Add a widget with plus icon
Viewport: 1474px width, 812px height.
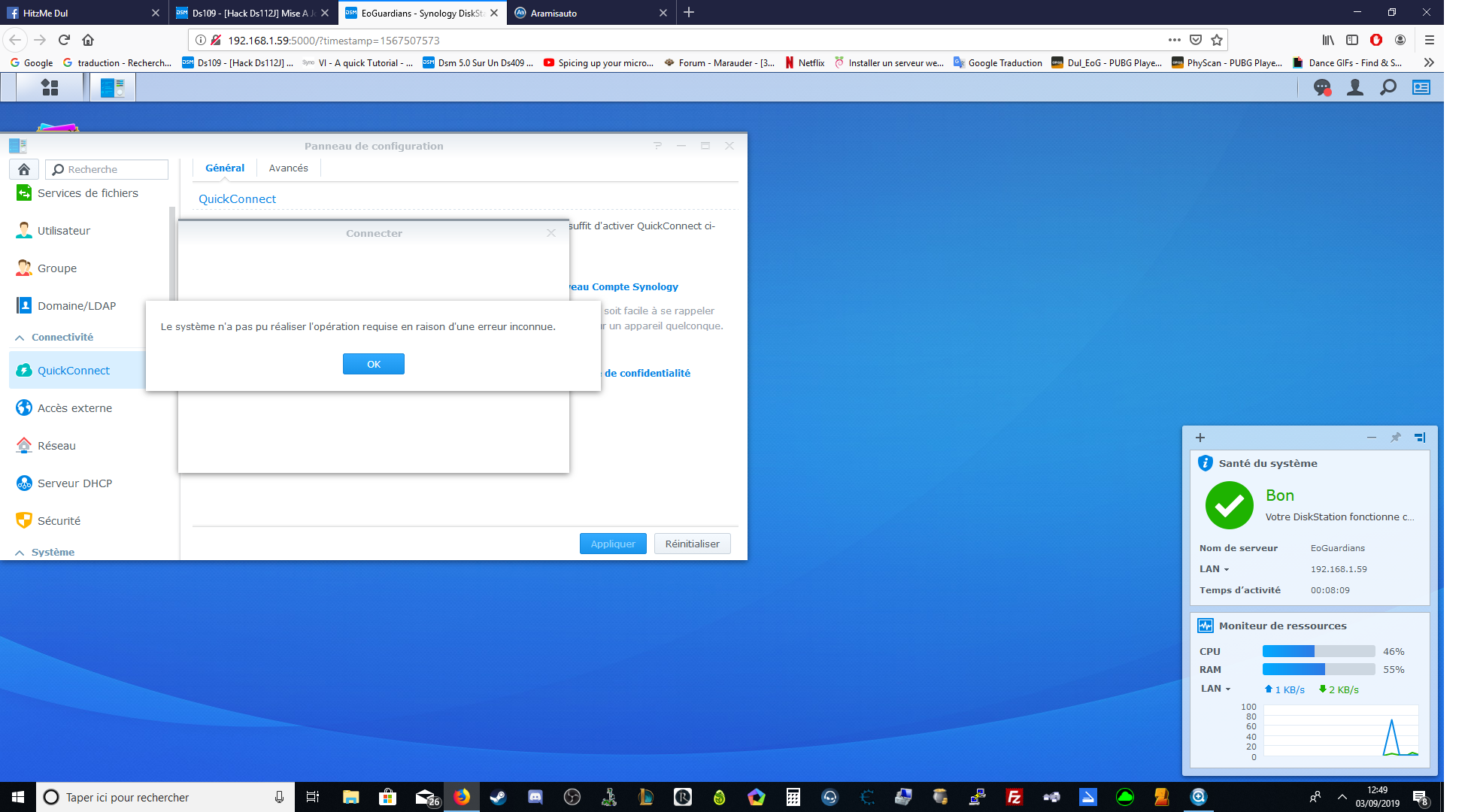(x=1200, y=438)
